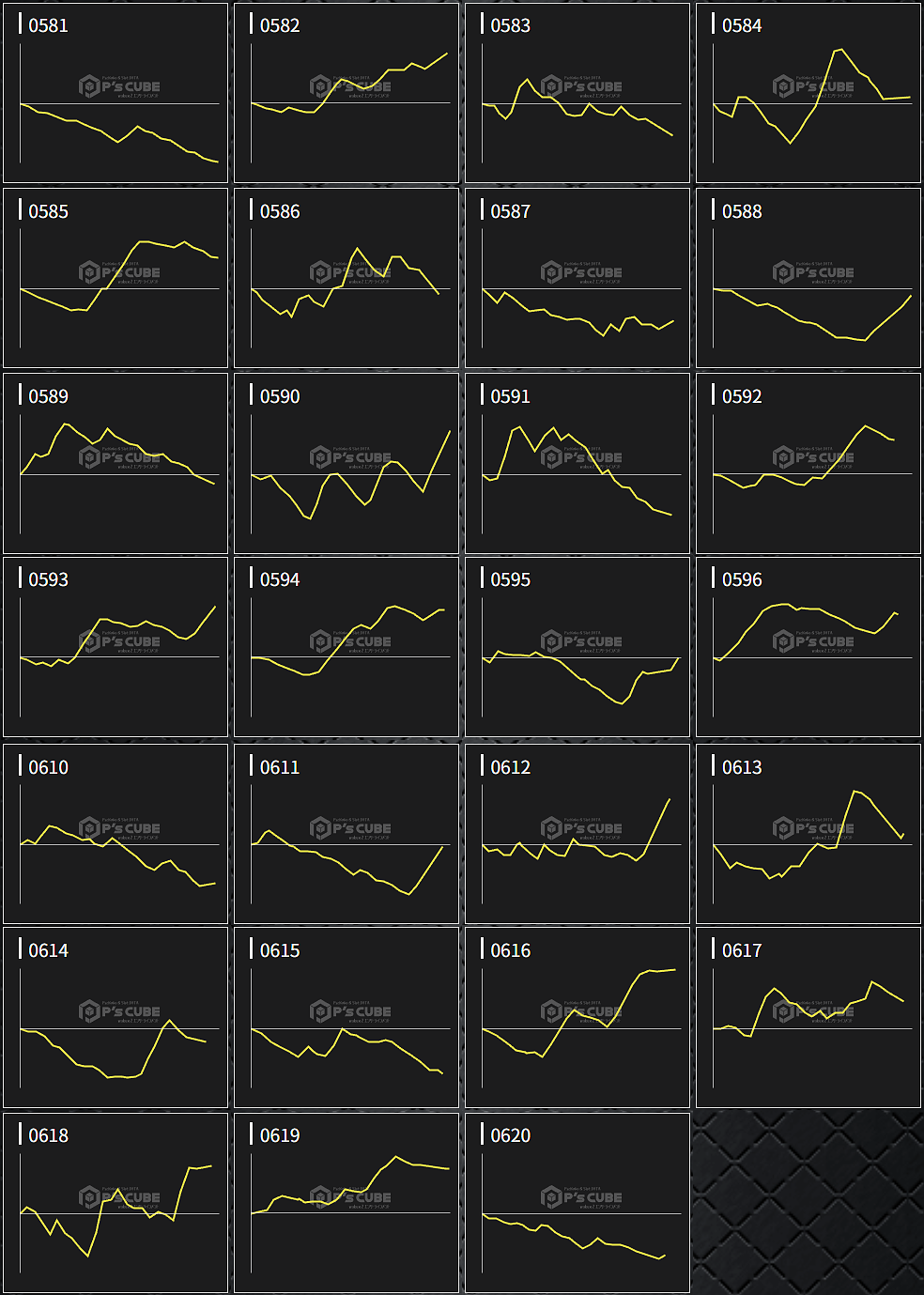Image resolution: width=924 pixels, height=1295 pixels.
Task: Select the 0588 graph thumbnail
Action: (808, 278)
